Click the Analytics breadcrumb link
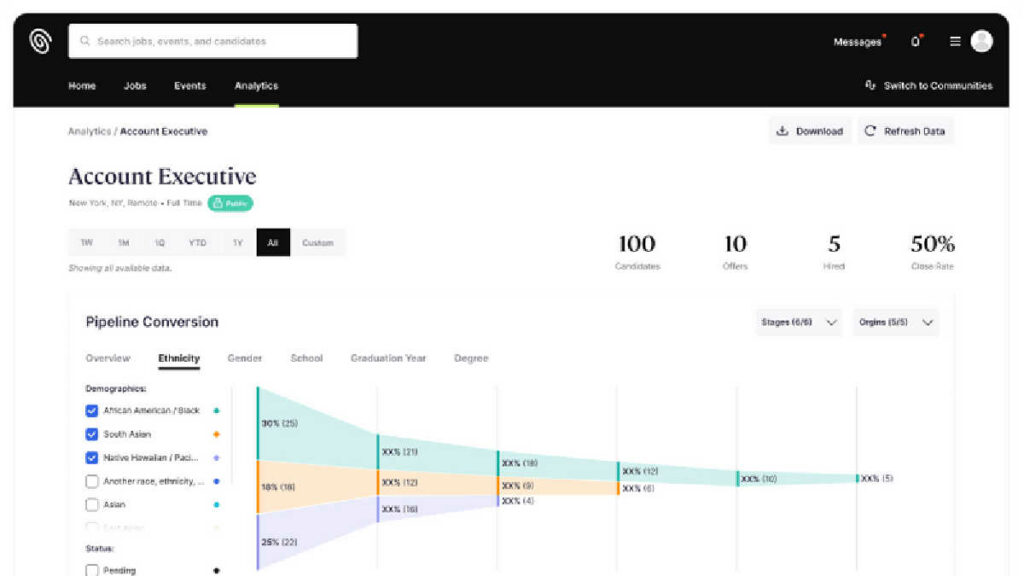The image size is (1024, 576). [89, 131]
